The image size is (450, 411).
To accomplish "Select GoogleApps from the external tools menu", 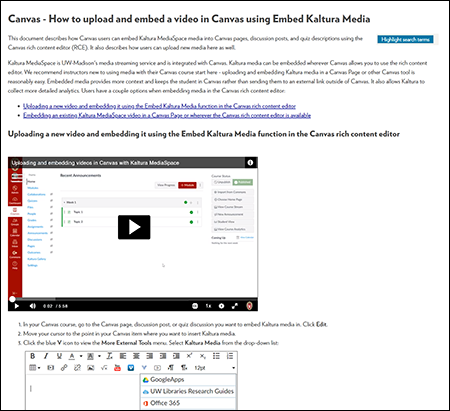I will 189,380.
